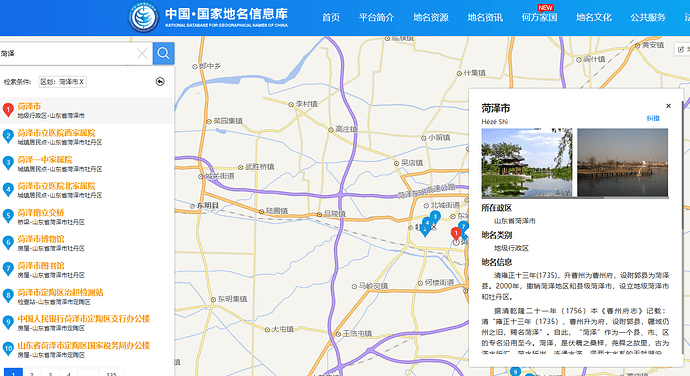
Task: Go to results page 4
Action: 69,372
